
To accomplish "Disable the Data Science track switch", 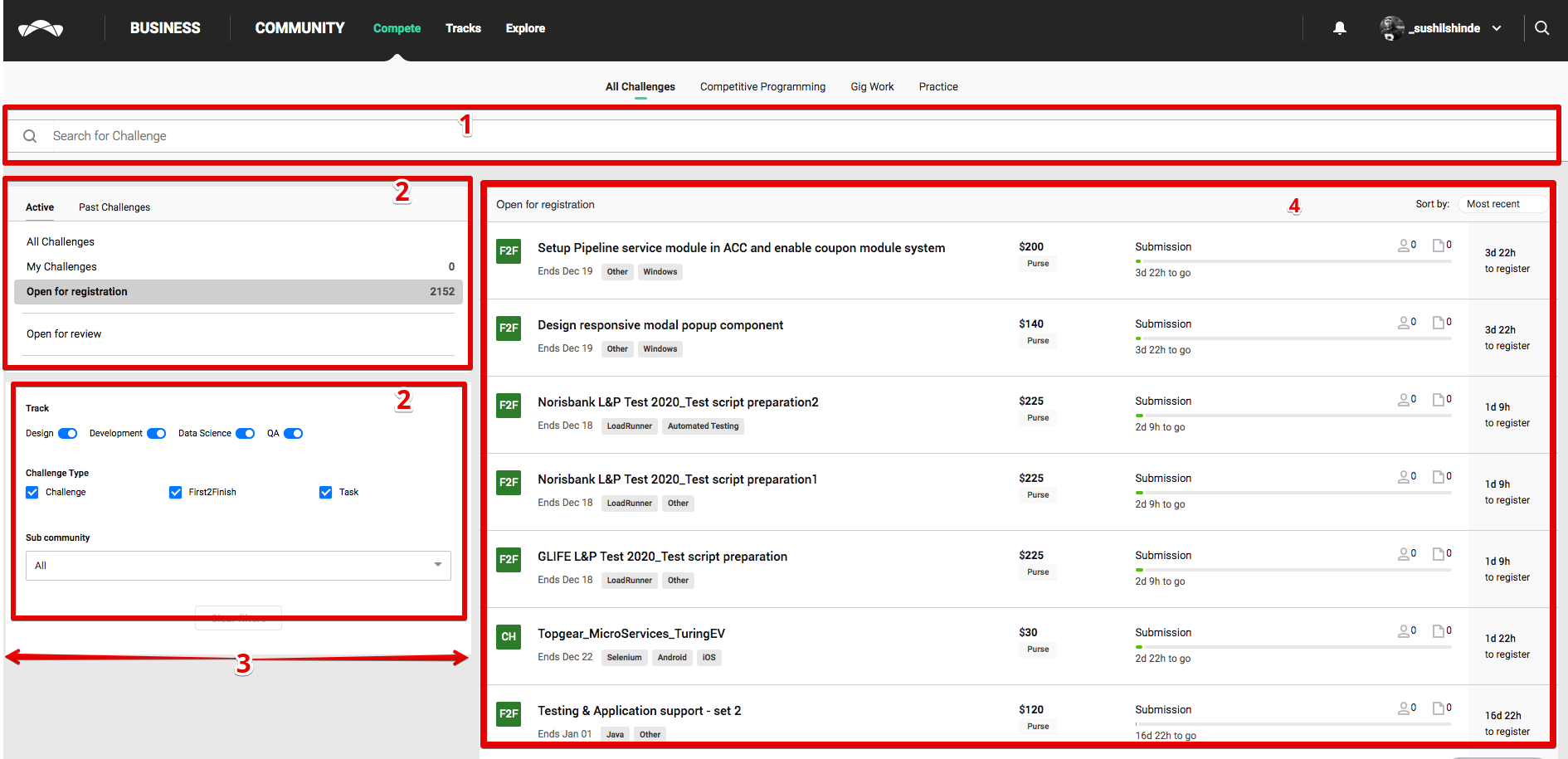I will (246, 433).
